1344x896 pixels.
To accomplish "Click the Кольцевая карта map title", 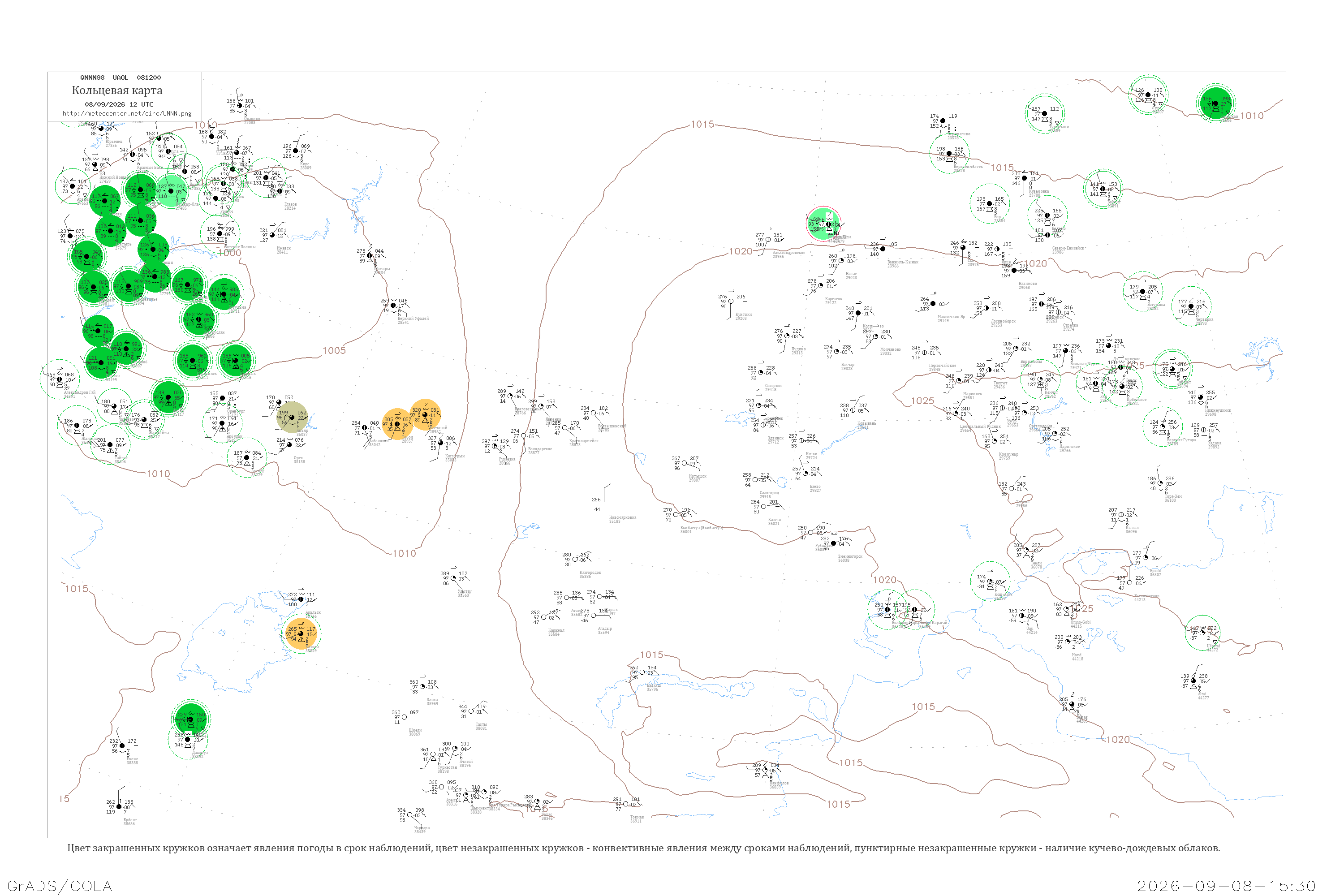I will [117, 90].
